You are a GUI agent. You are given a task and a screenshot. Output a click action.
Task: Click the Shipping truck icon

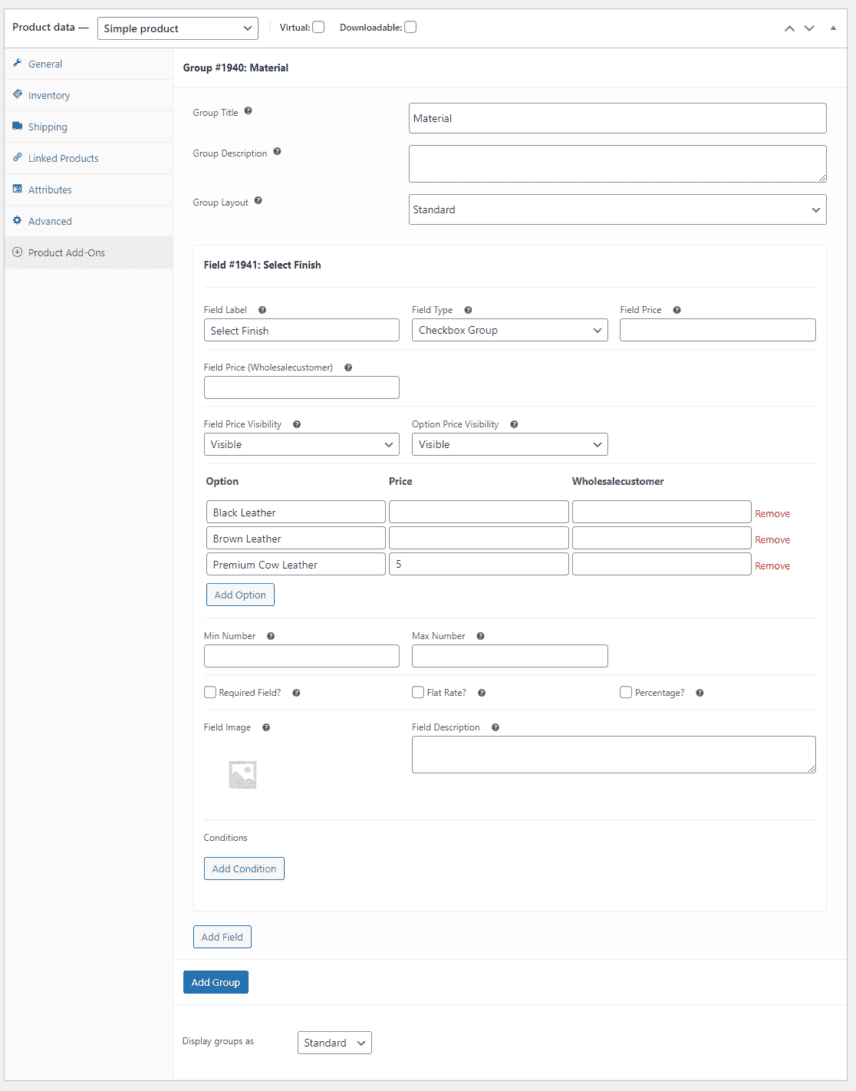pyautogui.click(x=17, y=126)
